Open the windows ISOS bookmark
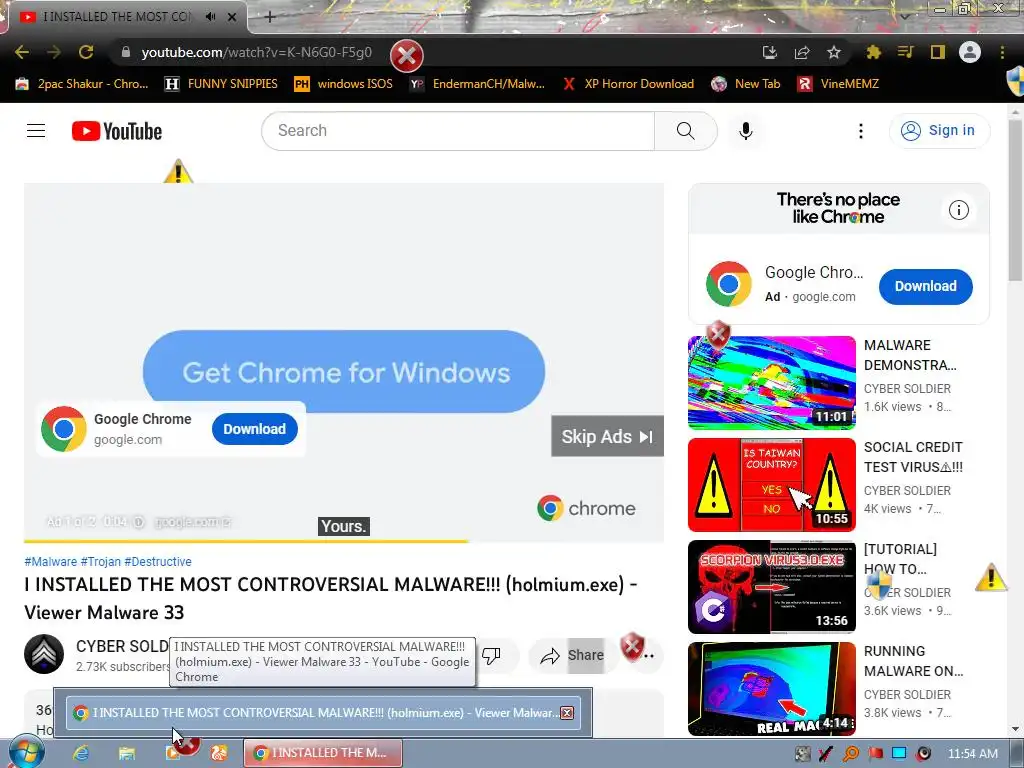This screenshot has width=1024, height=768. pos(344,84)
